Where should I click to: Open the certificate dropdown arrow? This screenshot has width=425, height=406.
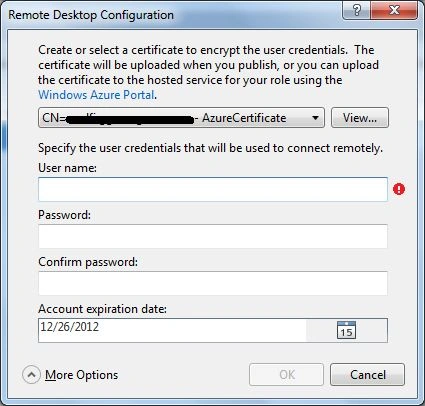click(x=315, y=118)
